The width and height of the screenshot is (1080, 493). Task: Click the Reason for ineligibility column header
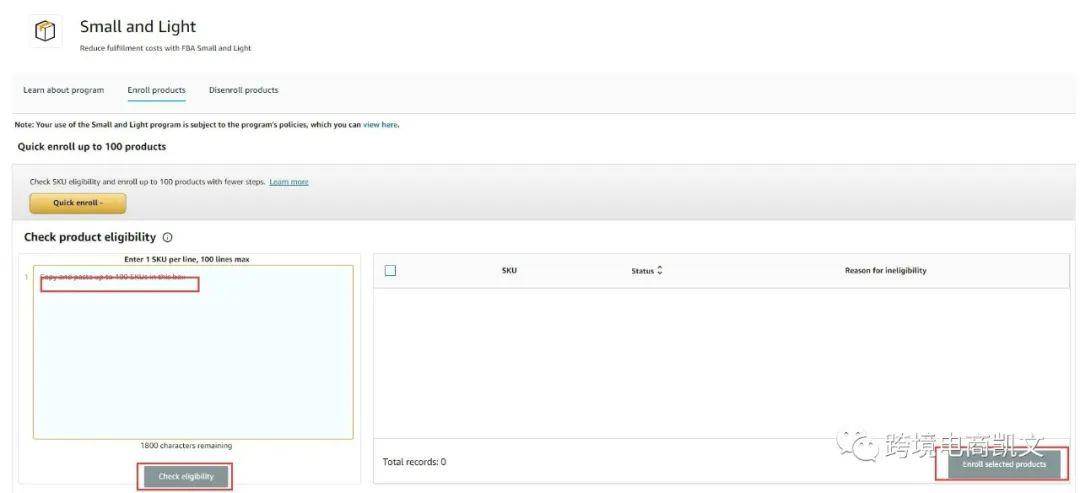(x=885, y=271)
